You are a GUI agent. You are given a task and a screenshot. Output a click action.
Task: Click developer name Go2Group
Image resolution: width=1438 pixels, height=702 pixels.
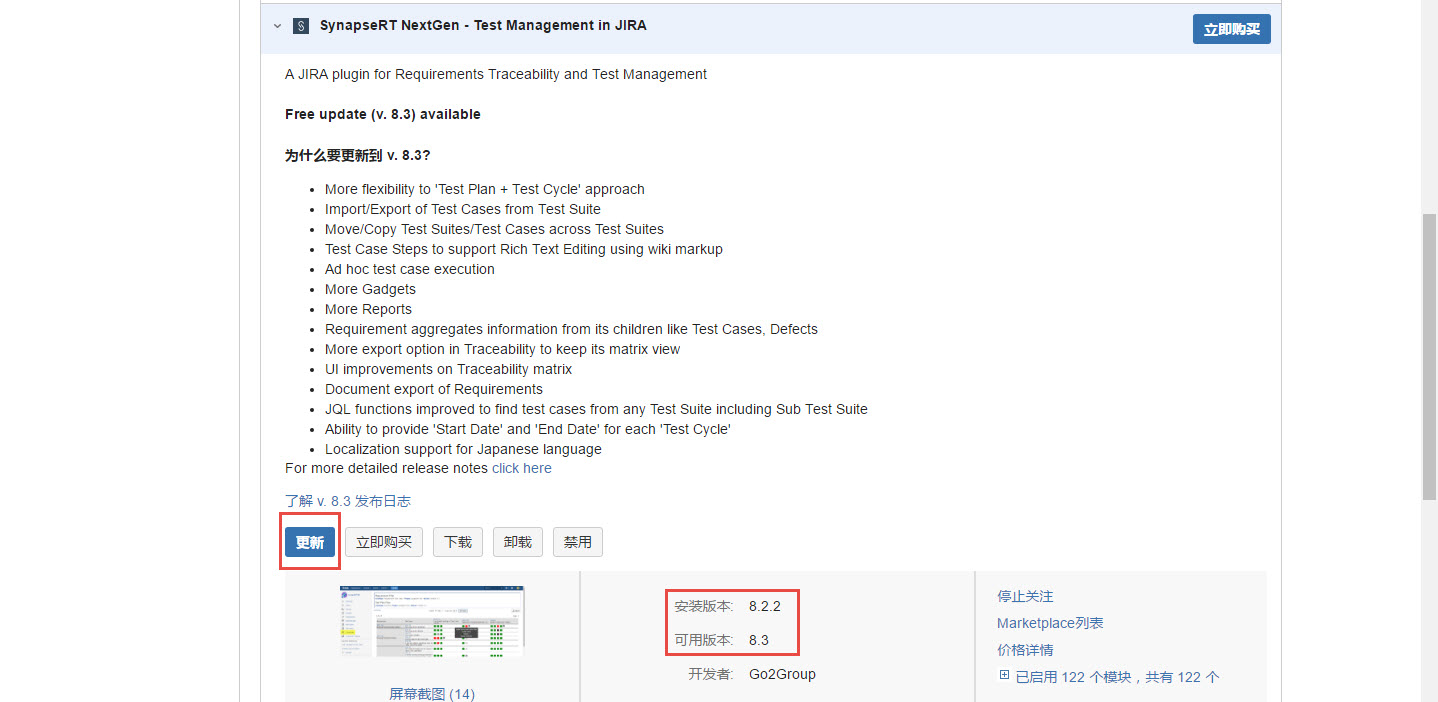point(782,674)
